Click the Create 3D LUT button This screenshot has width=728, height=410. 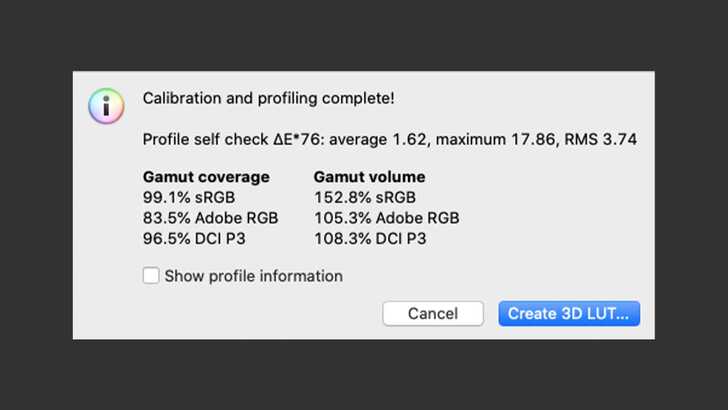[569, 313]
